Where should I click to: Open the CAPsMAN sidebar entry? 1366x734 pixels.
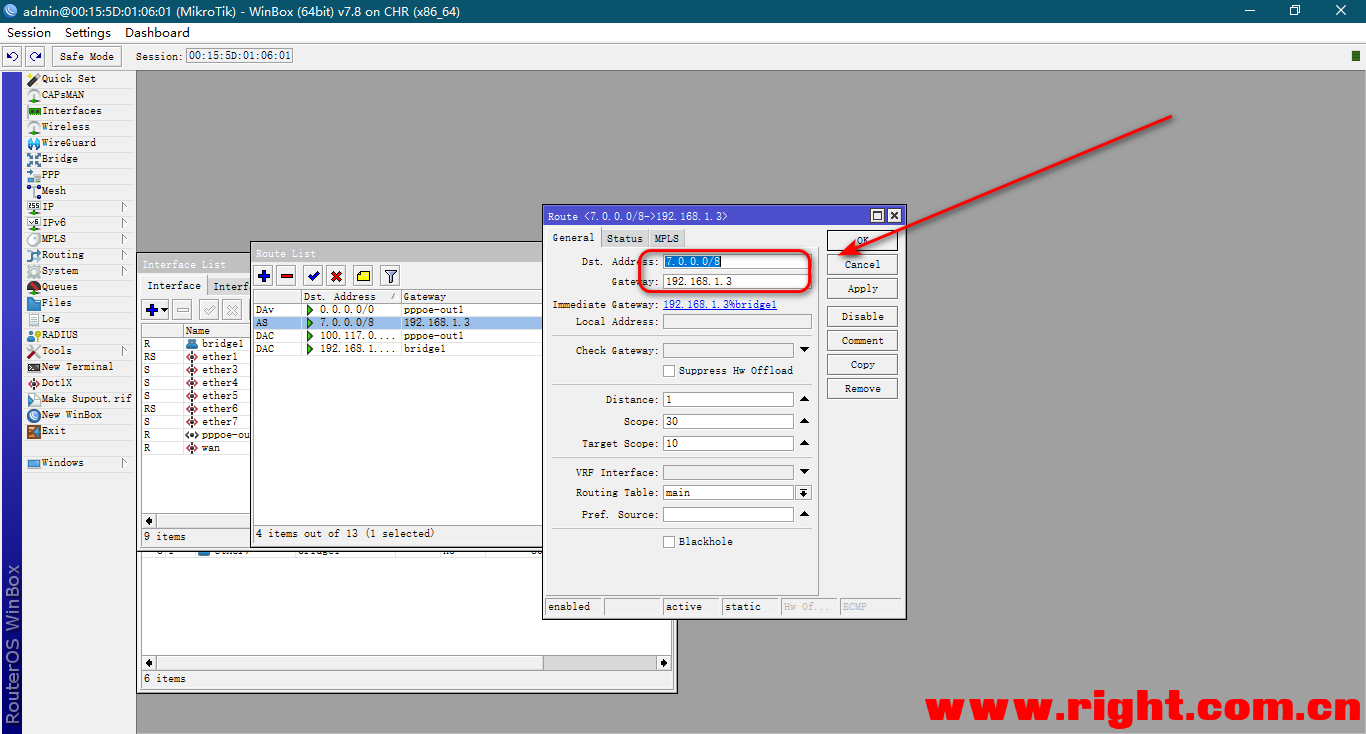pos(63,95)
